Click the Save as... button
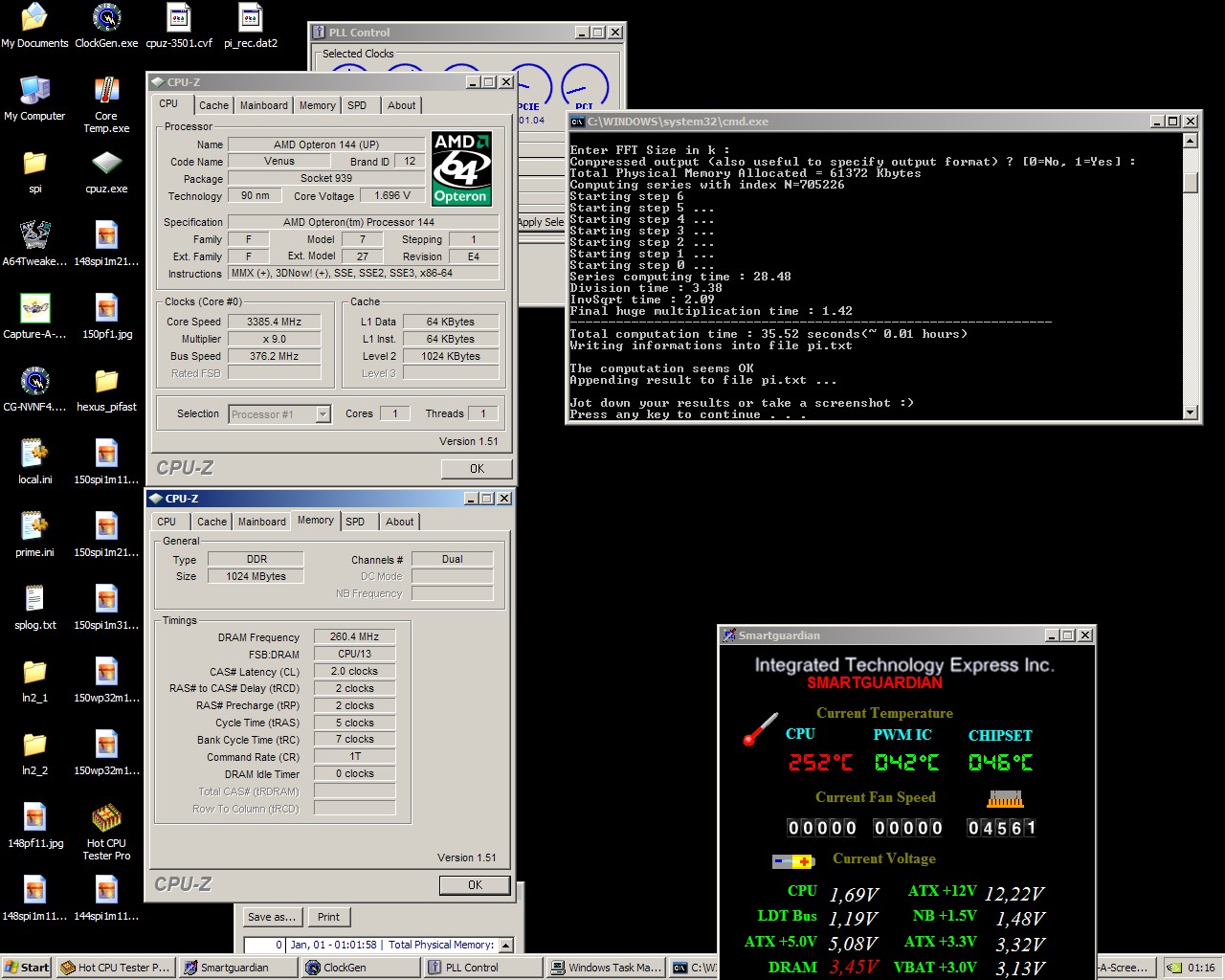The image size is (1225, 980). (271, 917)
